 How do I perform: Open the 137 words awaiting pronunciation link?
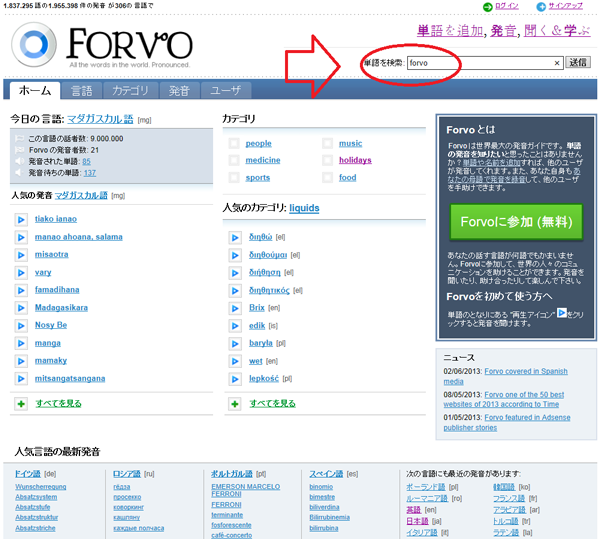(x=90, y=173)
